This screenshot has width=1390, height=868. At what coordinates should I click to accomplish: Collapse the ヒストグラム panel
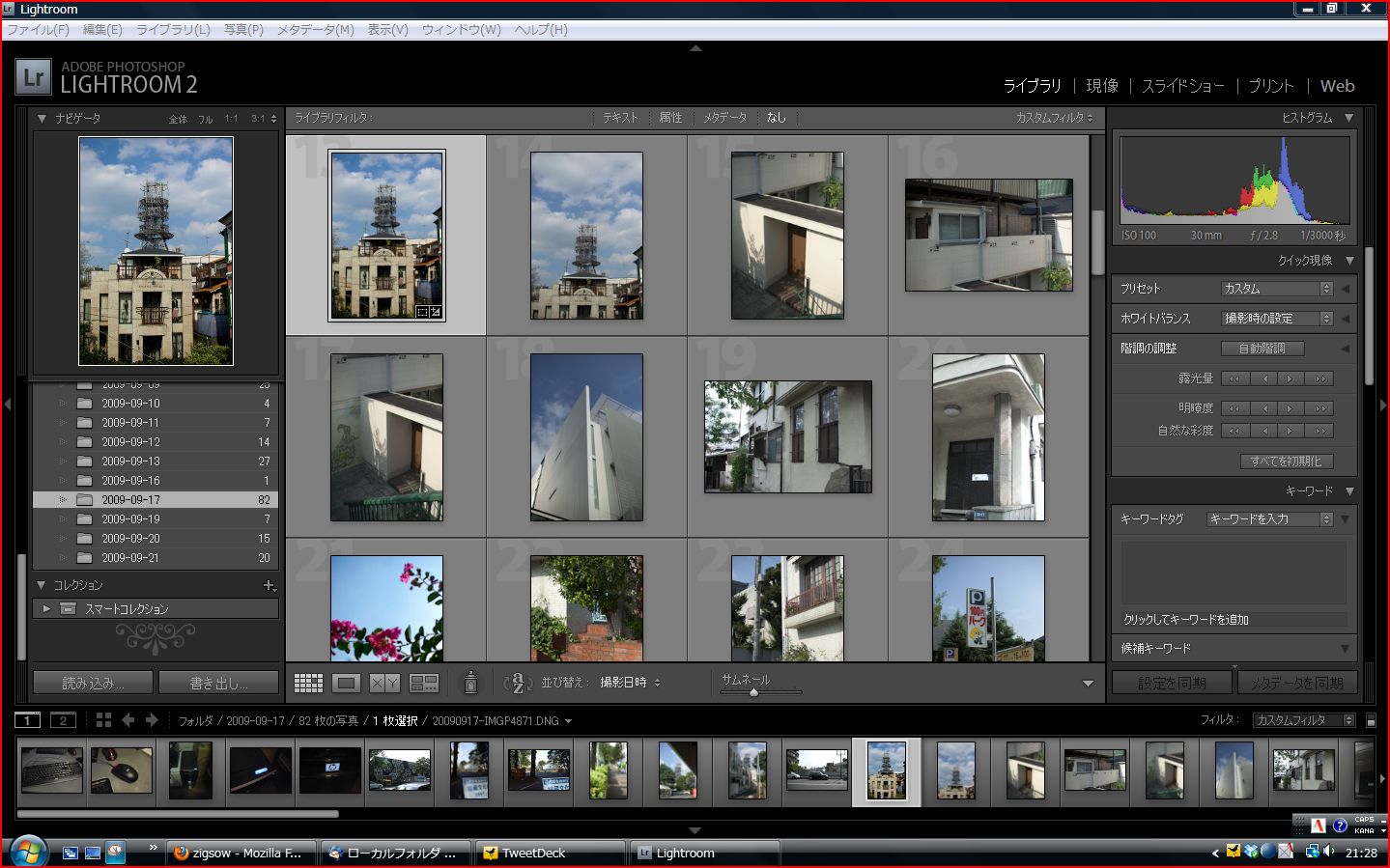[x=1348, y=118]
